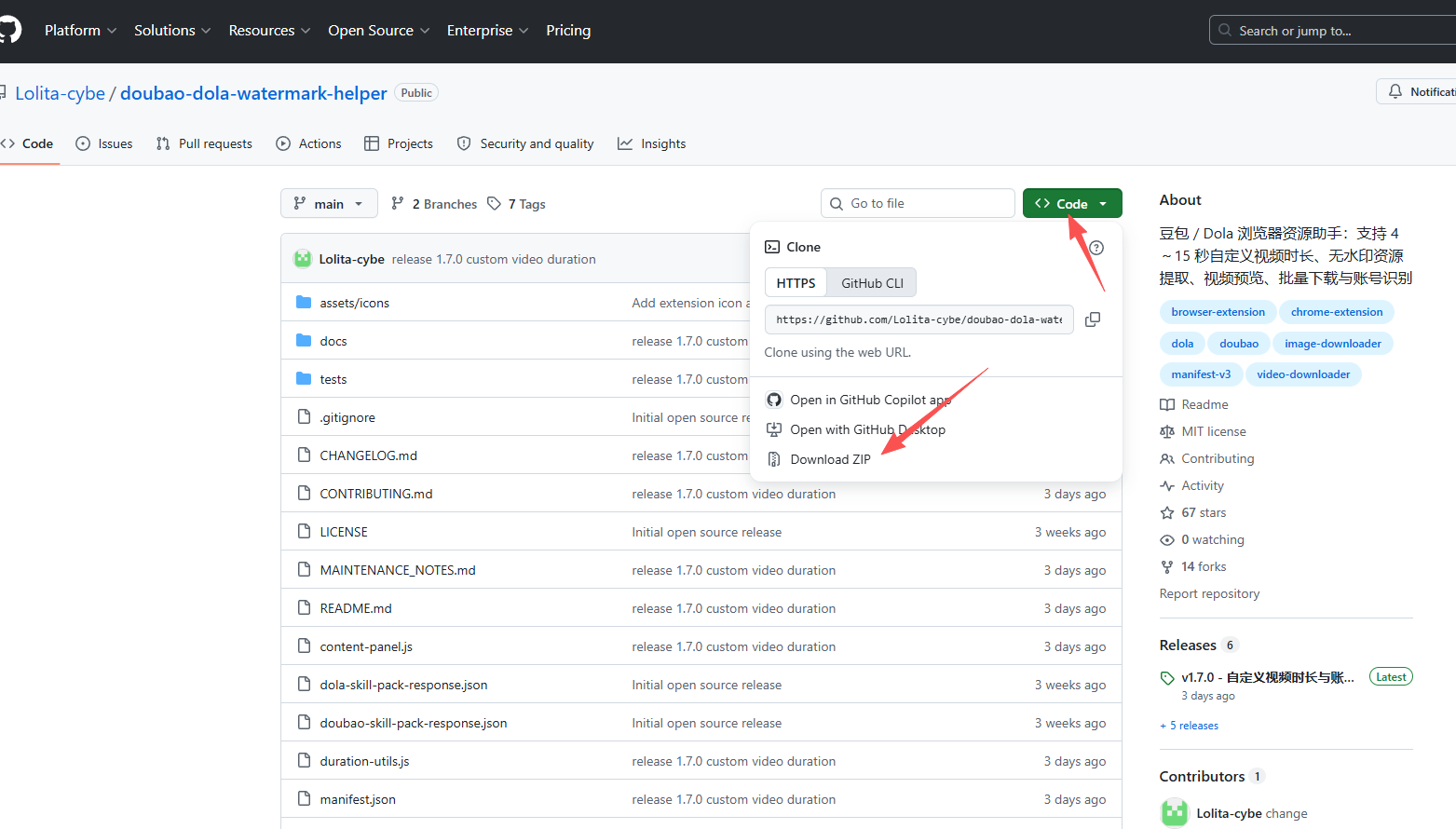View 2 Branches
The image size is (1456, 829).
click(x=434, y=204)
